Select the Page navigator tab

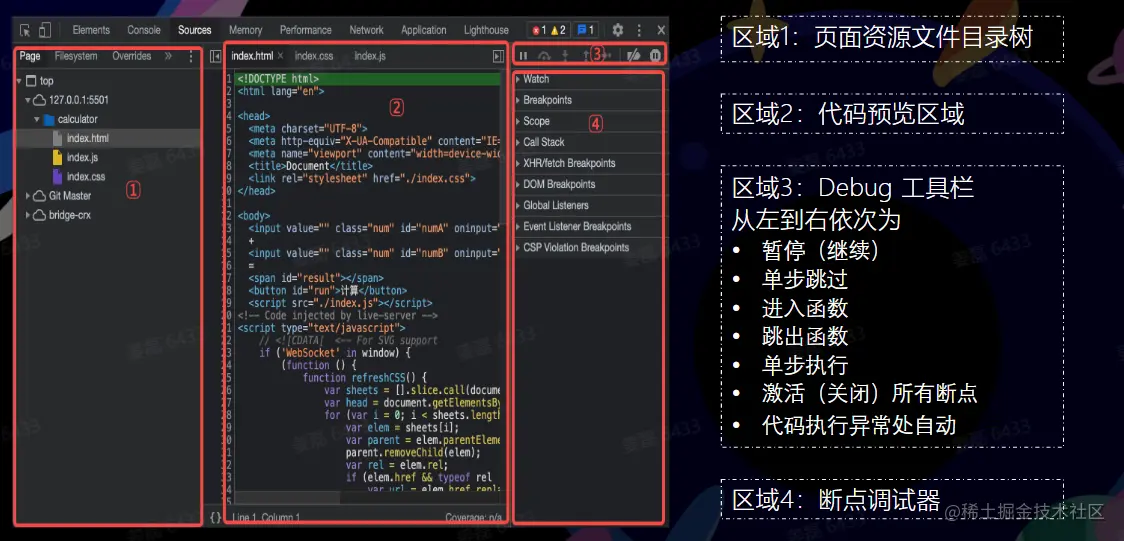click(30, 56)
